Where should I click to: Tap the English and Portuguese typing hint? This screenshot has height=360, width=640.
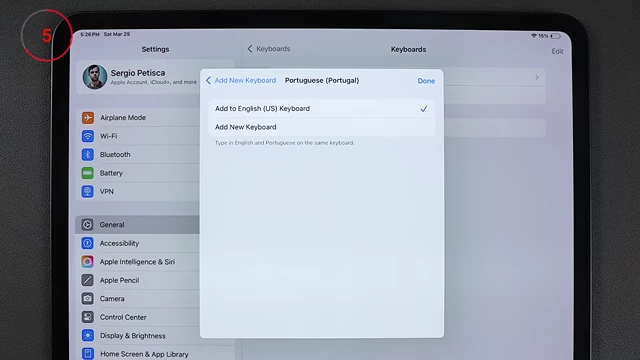pyautogui.click(x=284, y=143)
